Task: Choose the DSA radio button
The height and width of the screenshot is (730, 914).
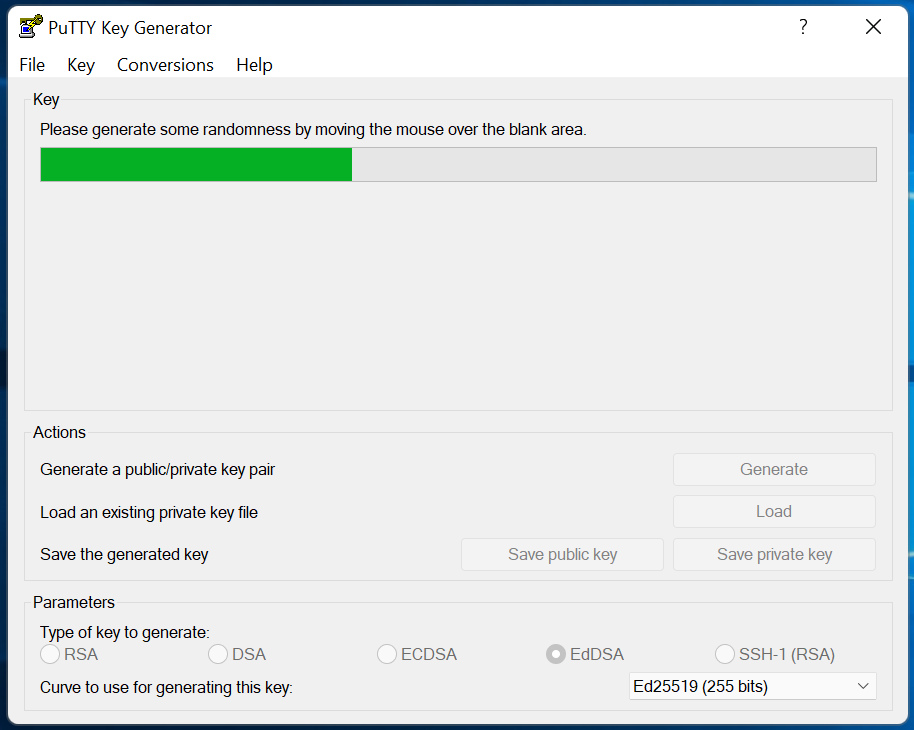Action: tap(218, 655)
